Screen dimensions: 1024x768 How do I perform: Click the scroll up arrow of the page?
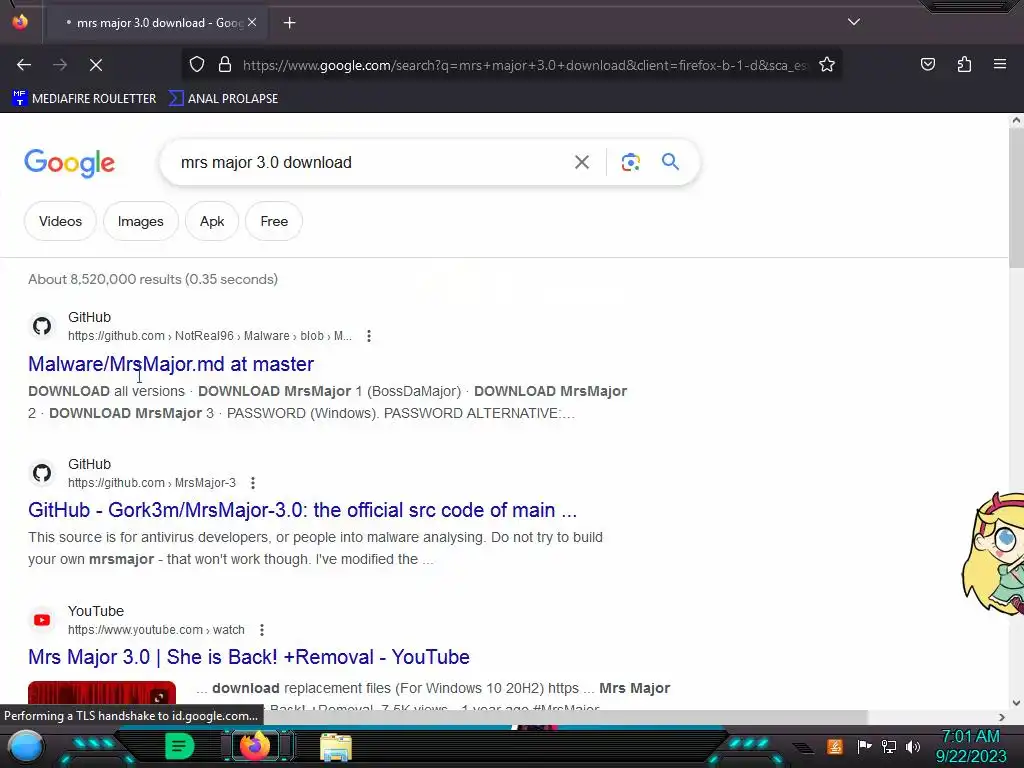click(1016, 120)
